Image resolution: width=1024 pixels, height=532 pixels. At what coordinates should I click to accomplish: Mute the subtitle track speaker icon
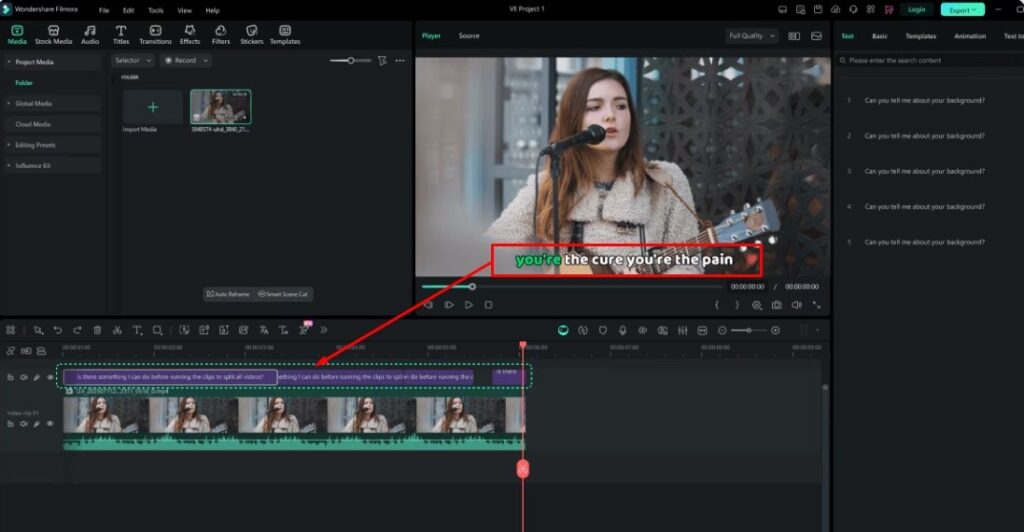(24, 377)
